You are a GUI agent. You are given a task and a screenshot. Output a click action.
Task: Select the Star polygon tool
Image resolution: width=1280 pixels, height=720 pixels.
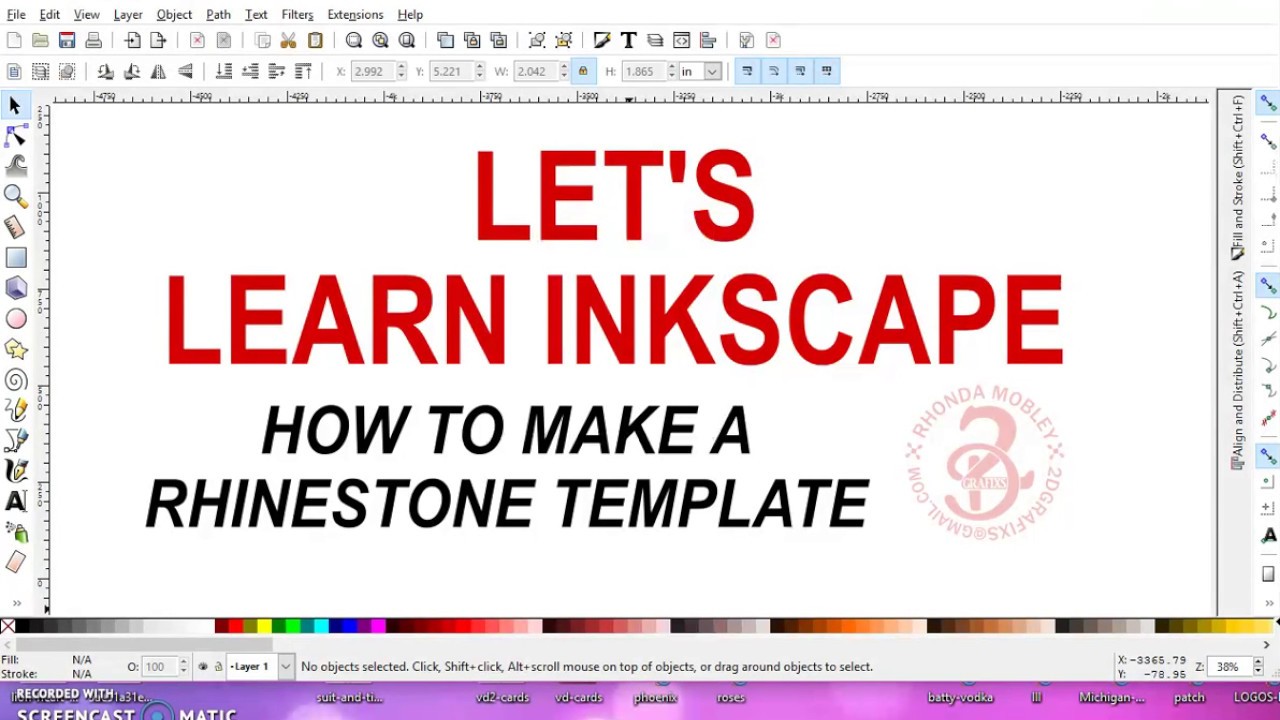15,349
